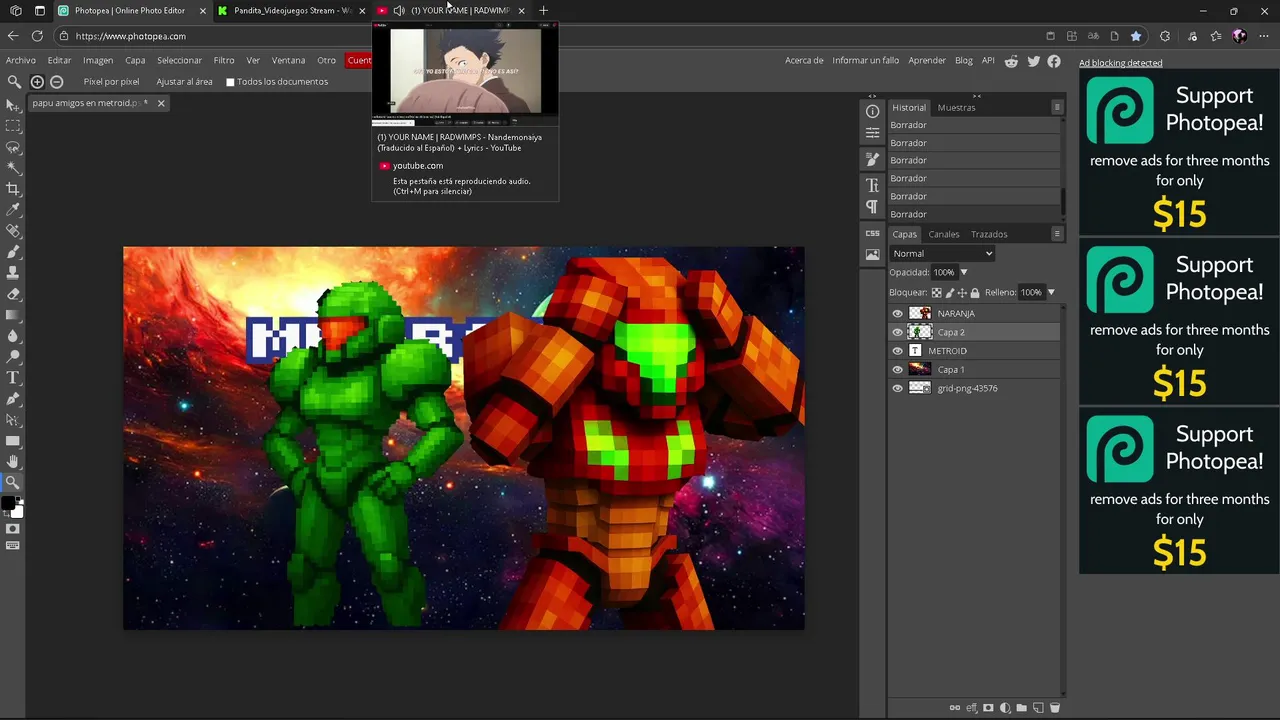Toggle Quick Mask mode icon
The width and height of the screenshot is (1280, 720).
[13, 529]
